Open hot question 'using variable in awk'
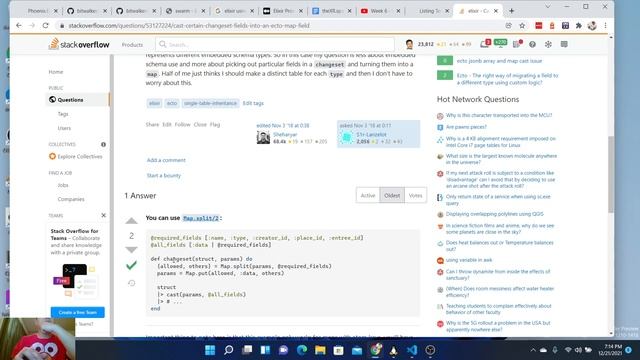The image size is (640, 360). (x=469, y=260)
